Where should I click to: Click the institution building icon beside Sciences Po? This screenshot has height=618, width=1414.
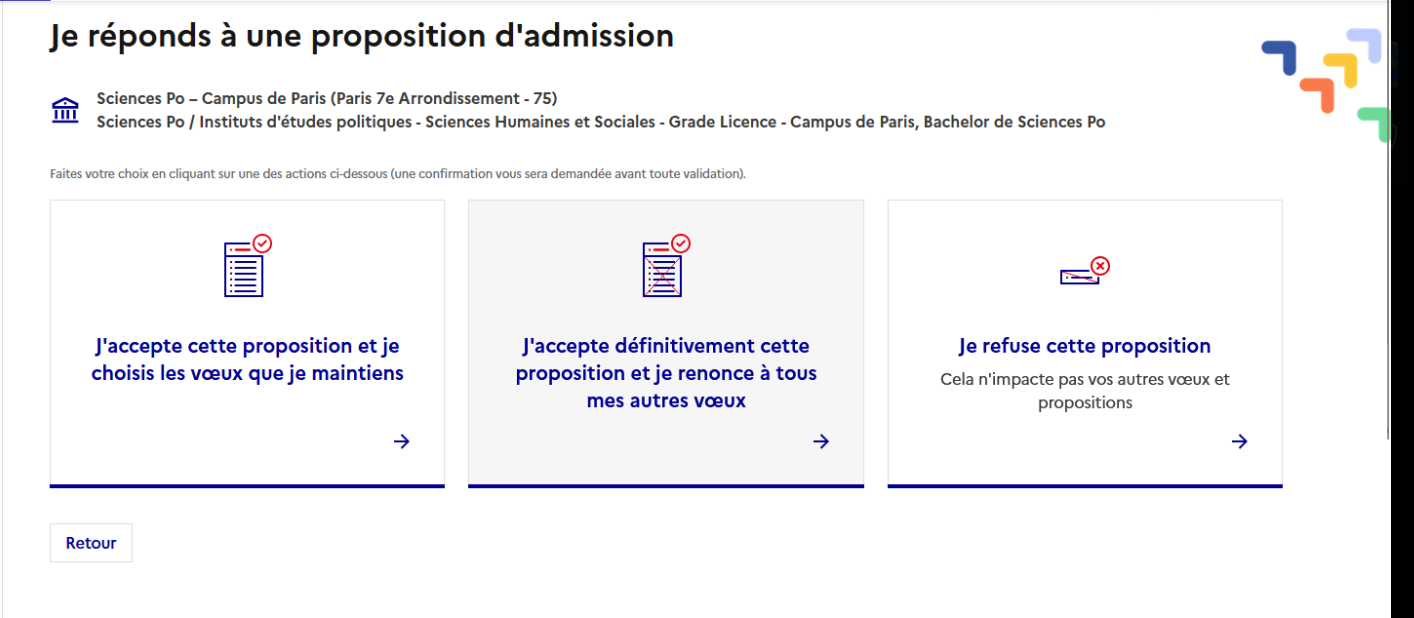pos(65,111)
